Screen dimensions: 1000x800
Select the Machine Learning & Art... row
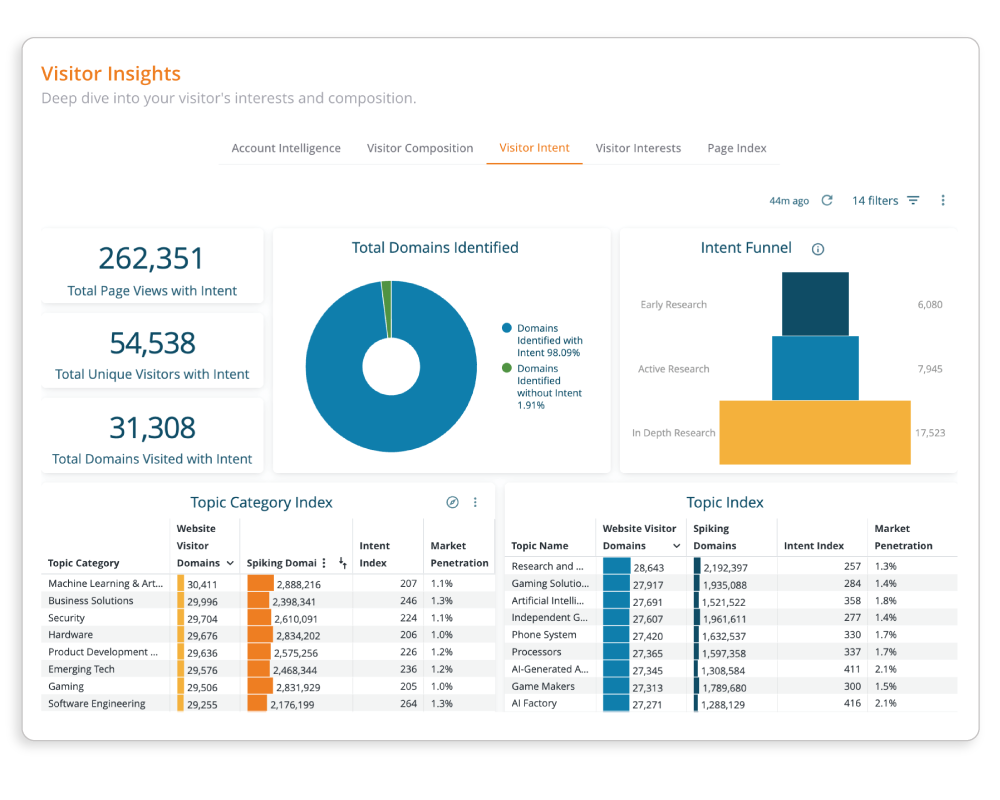point(268,583)
